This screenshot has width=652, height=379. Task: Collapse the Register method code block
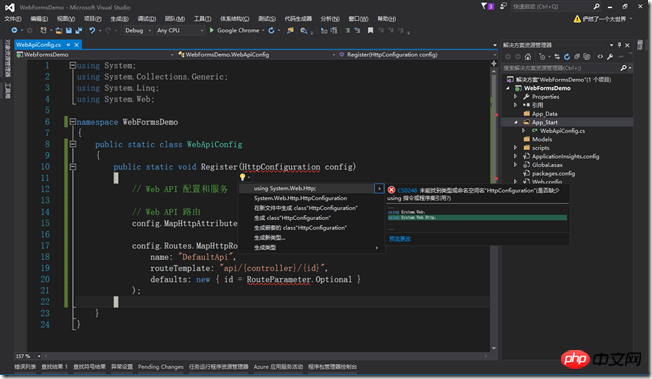[x=73, y=166]
